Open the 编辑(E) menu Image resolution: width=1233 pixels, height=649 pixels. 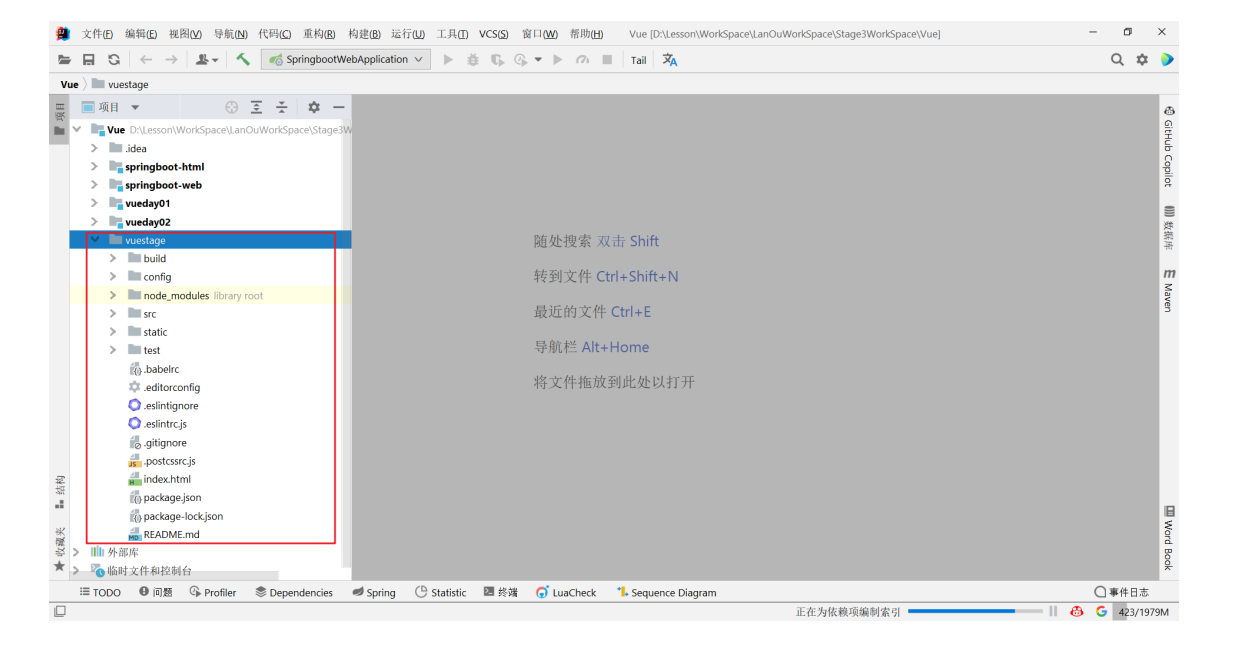pos(141,34)
